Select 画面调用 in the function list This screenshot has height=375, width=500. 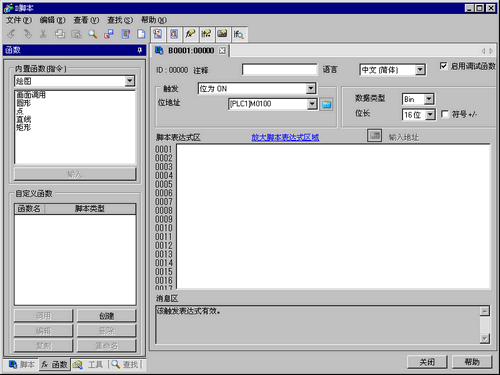31,95
